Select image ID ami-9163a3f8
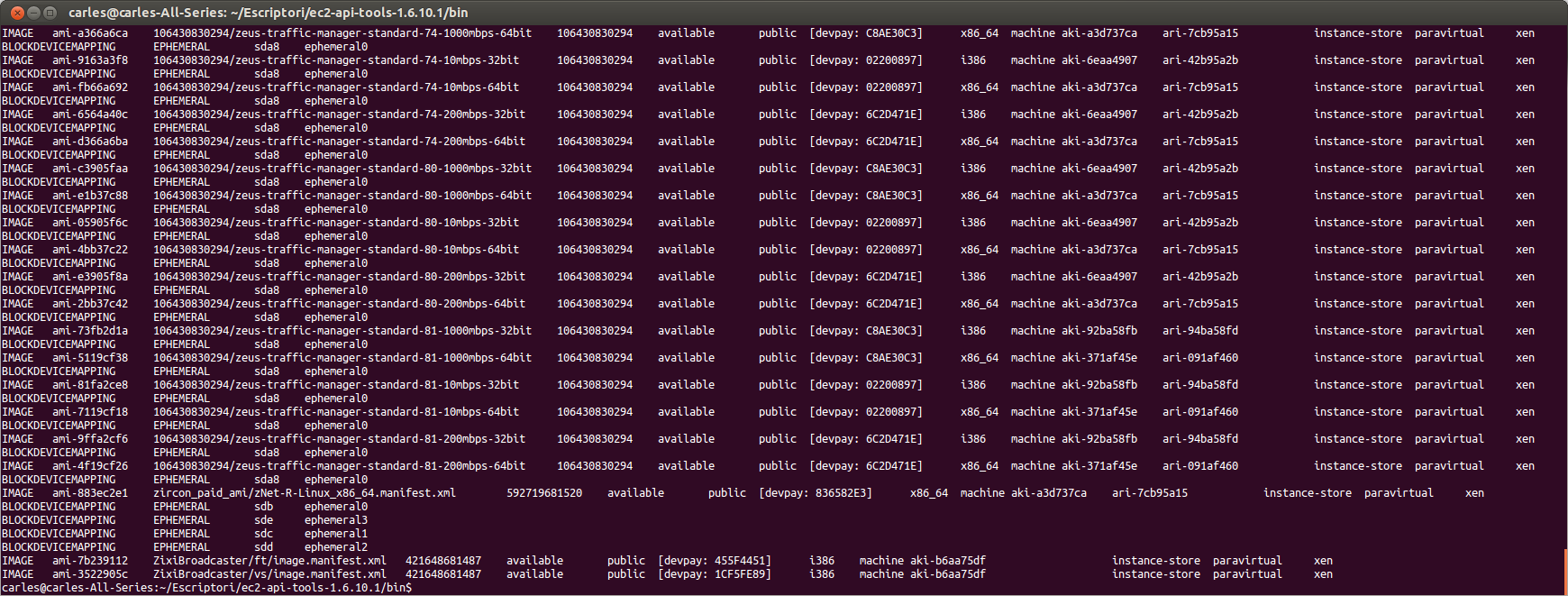Viewport: 1568px width, 596px height. tap(90, 60)
